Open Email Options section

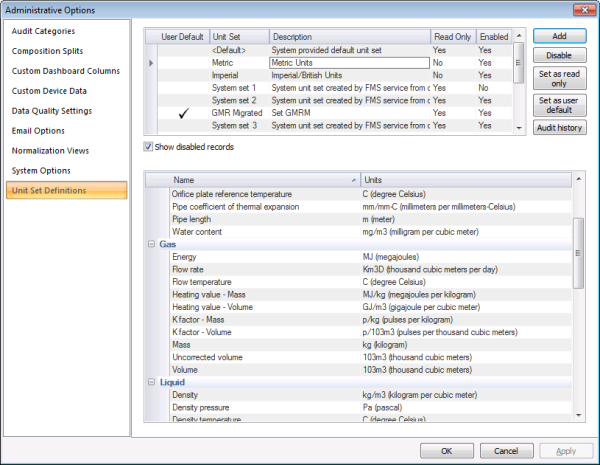[38, 131]
